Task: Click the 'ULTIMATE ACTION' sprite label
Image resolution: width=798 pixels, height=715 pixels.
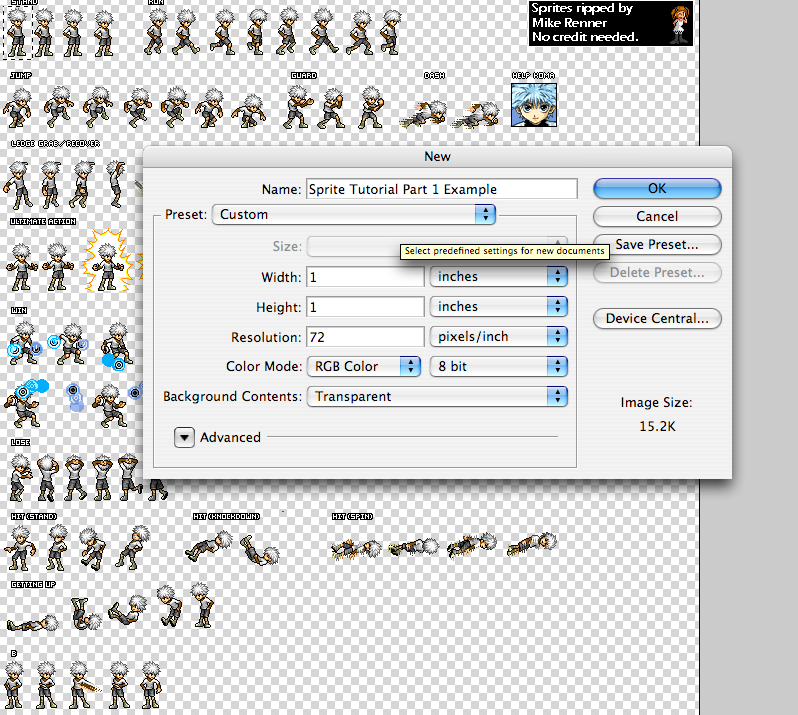Action: pyautogui.click(x=43, y=222)
